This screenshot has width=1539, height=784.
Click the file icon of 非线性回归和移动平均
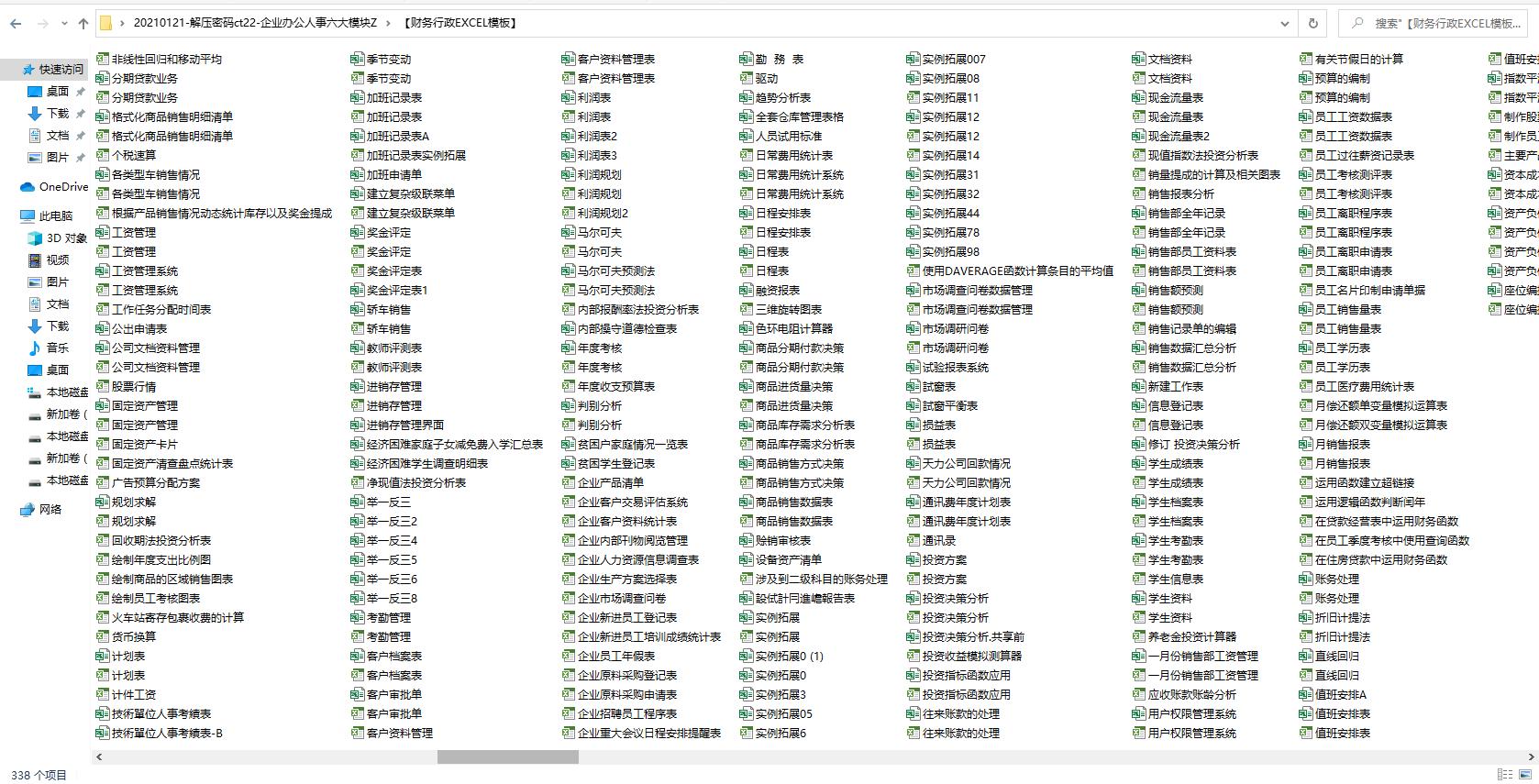[x=103, y=59]
